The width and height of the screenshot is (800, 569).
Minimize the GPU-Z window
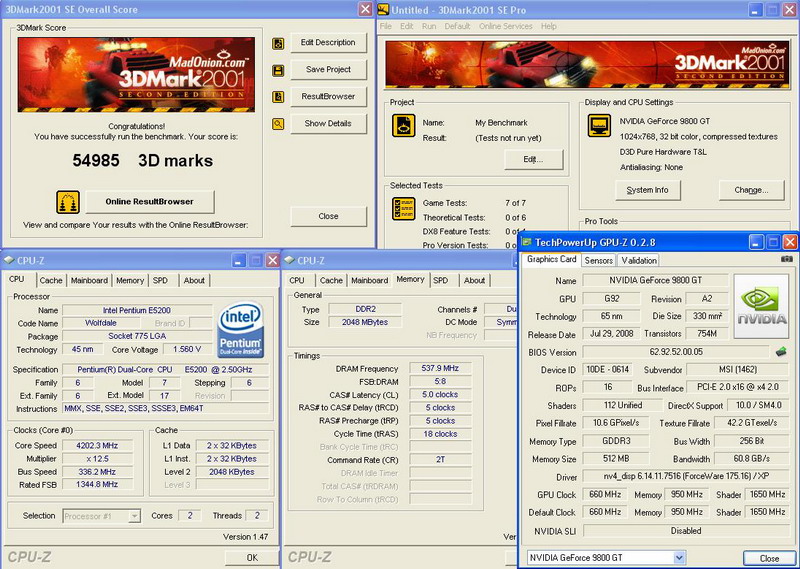(x=757, y=242)
